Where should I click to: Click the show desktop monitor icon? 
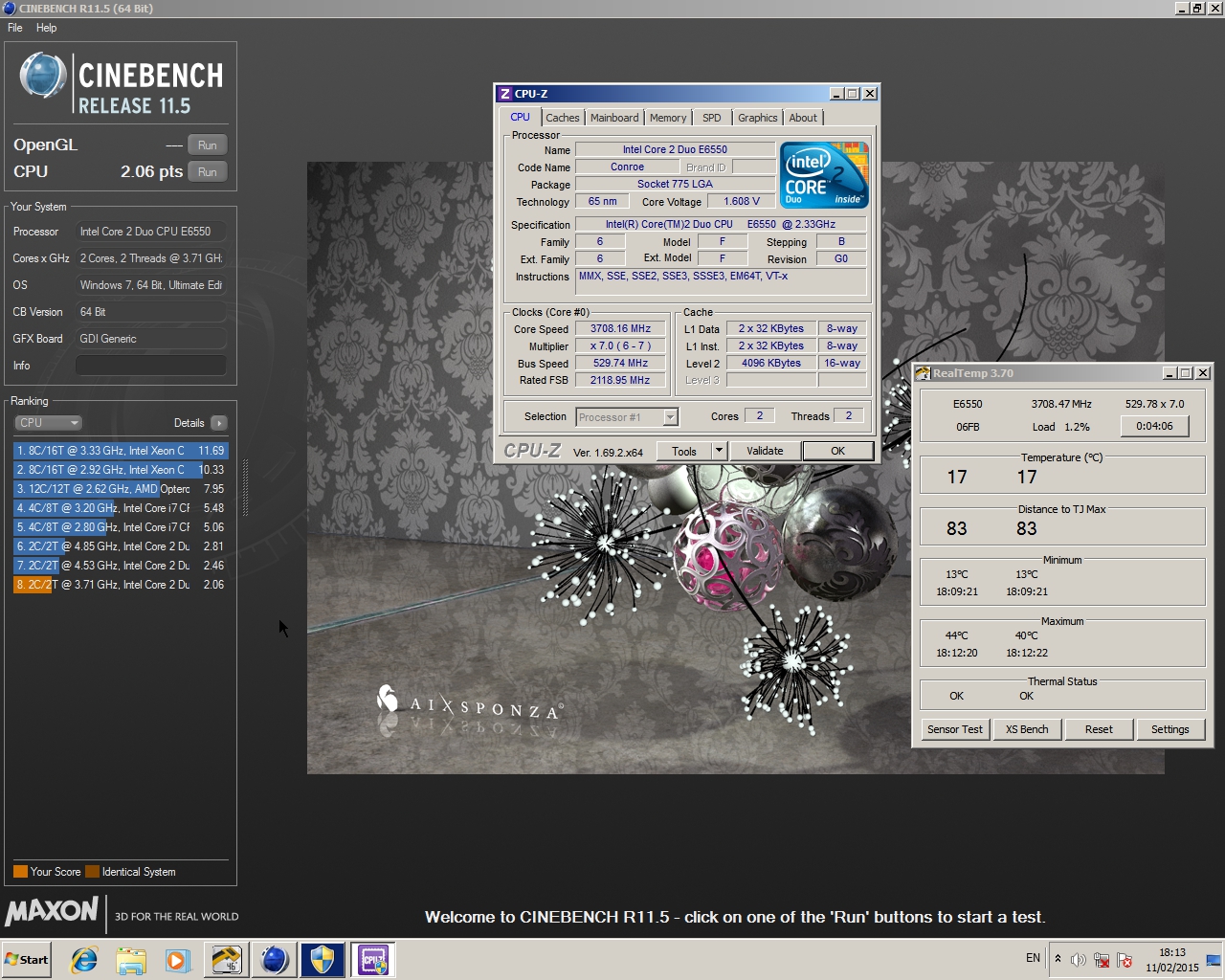tap(1214, 960)
